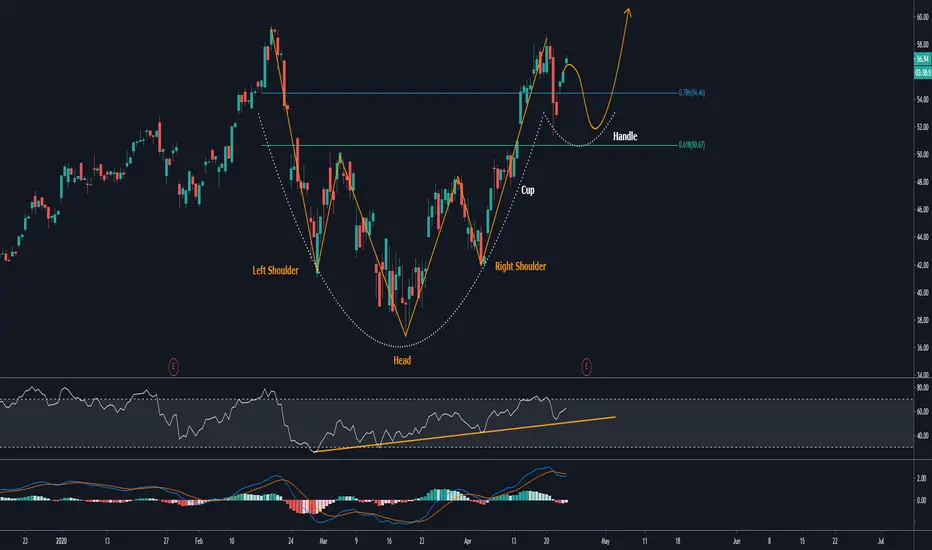The image size is (932, 550).
Task: Click the Jun label on the time axis
Action: [x=736, y=541]
